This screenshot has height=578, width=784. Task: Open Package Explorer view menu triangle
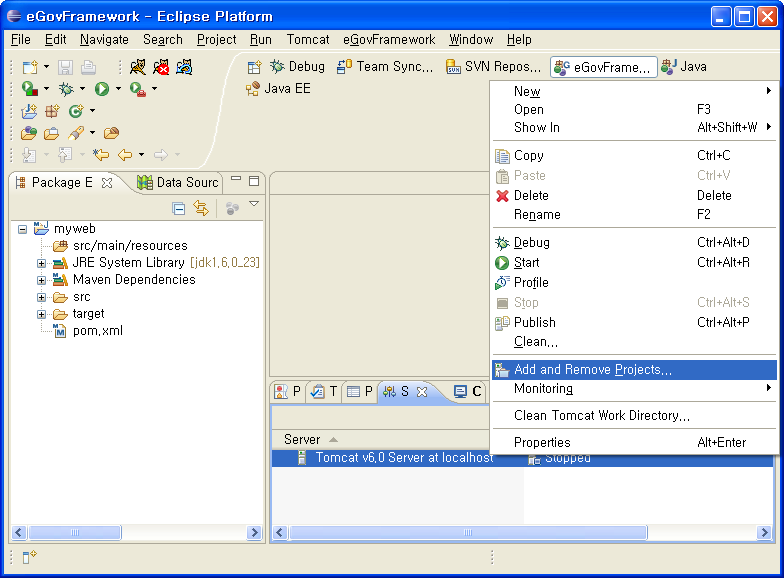254,204
